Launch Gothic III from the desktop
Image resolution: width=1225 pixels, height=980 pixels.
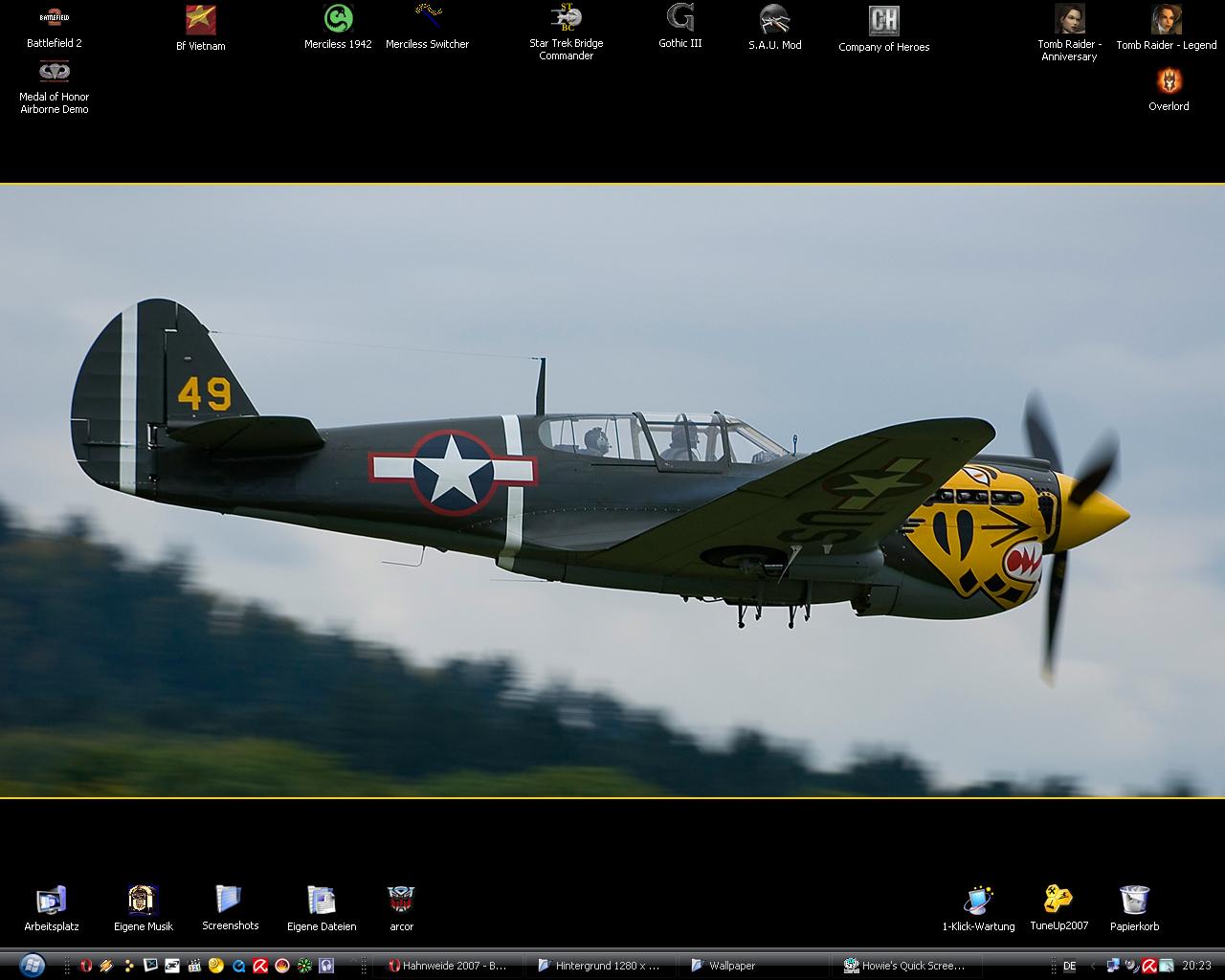click(680, 18)
